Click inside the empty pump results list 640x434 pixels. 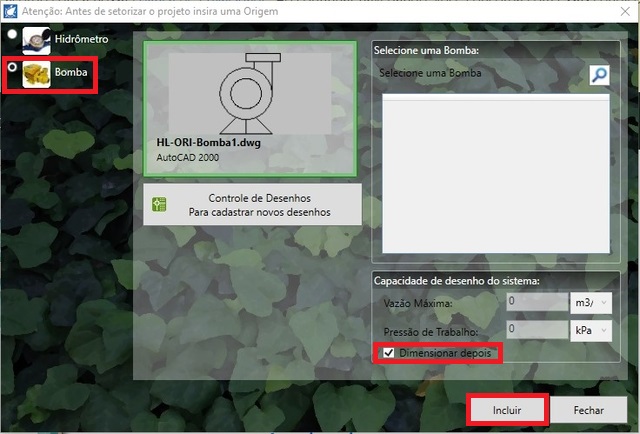tap(496, 175)
